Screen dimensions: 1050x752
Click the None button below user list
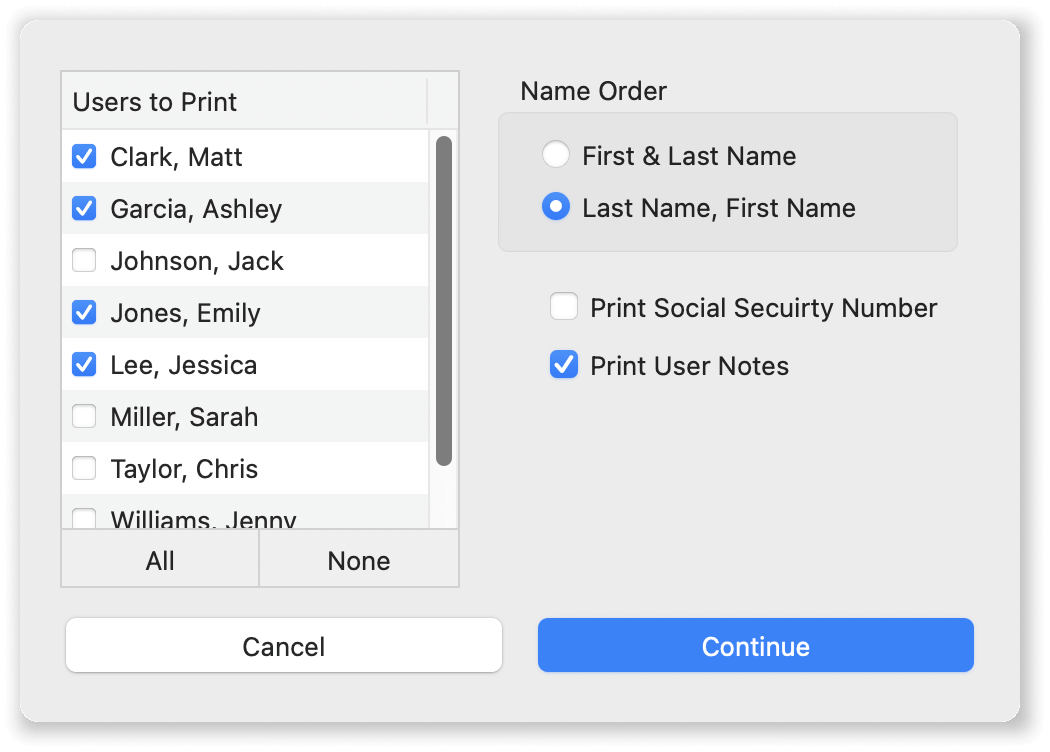[x=359, y=560]
